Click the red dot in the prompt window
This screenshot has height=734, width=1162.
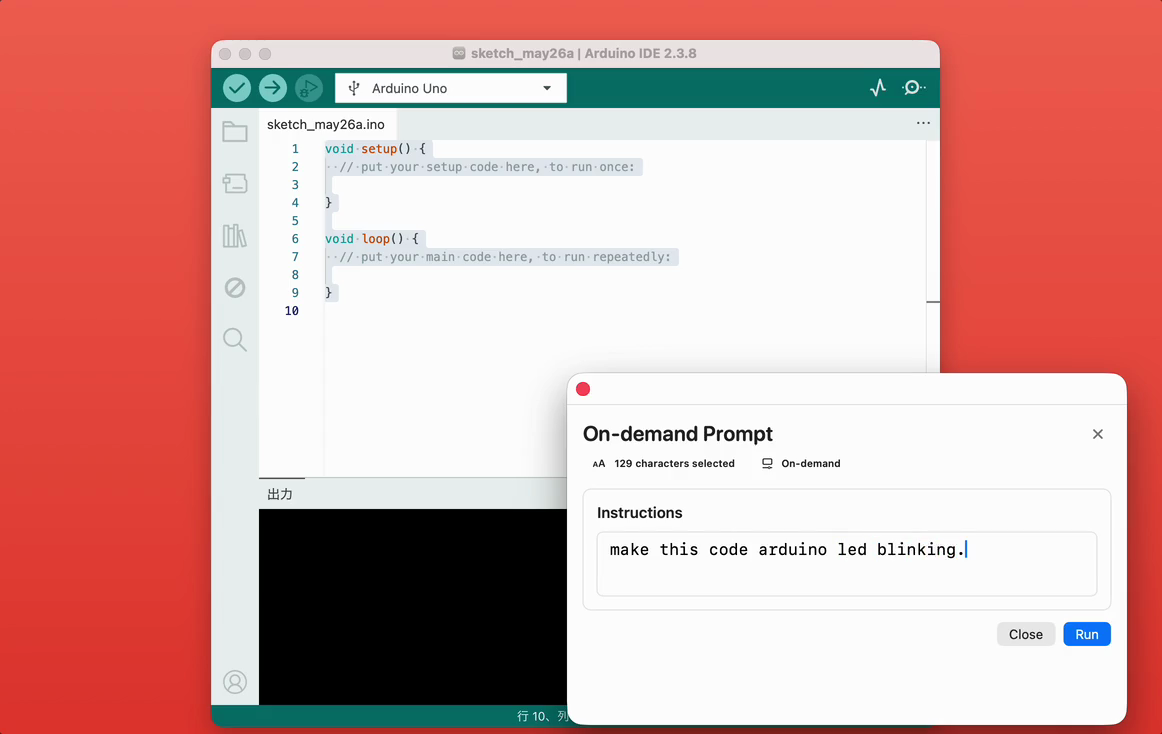(x=583, y=389)
